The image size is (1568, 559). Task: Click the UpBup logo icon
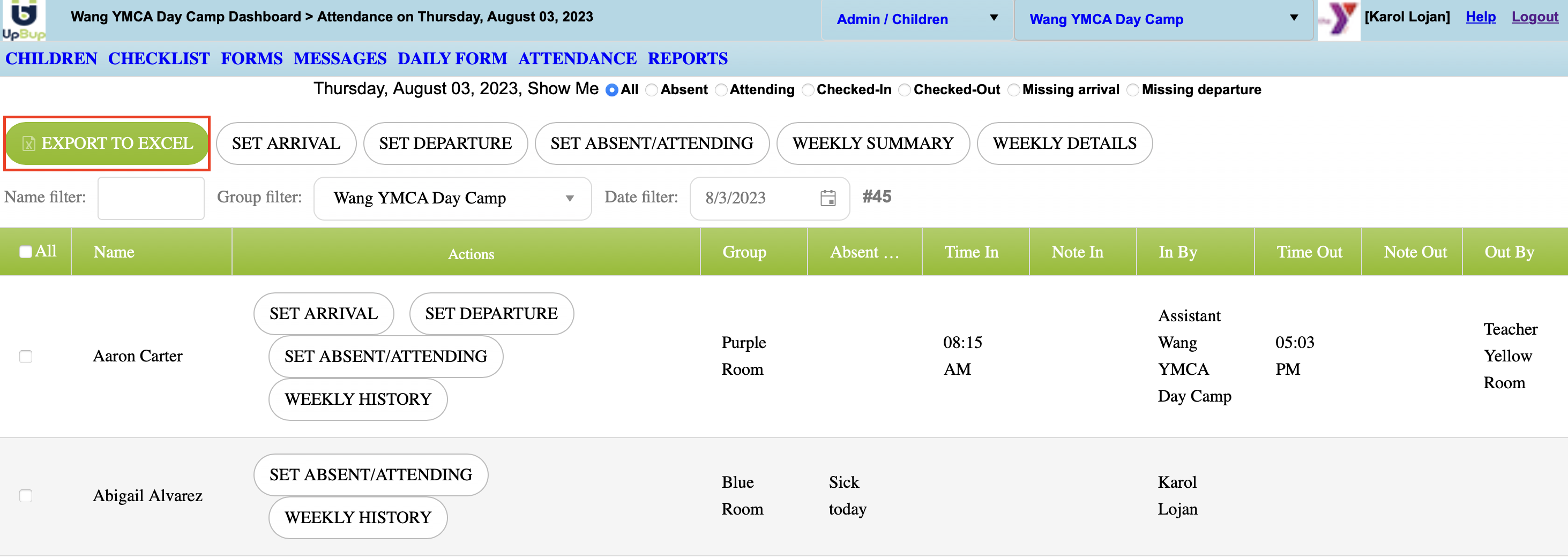(23, 19)
